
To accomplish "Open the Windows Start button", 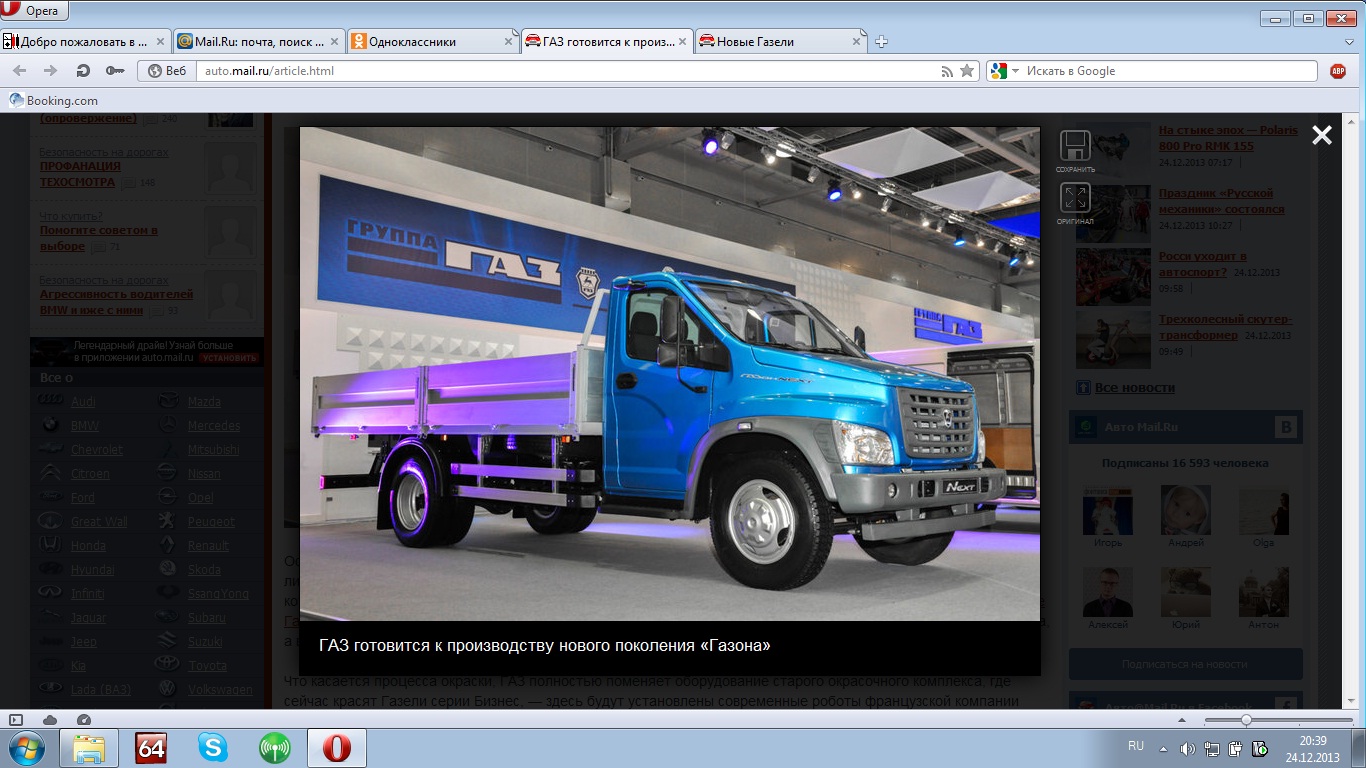I will click(x=25, y=748).
